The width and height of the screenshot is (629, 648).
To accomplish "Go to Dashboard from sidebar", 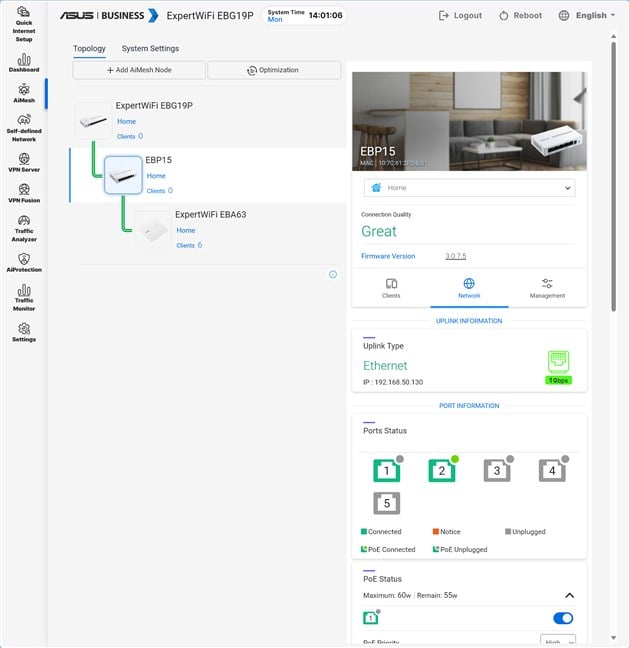I will [24, 63].
